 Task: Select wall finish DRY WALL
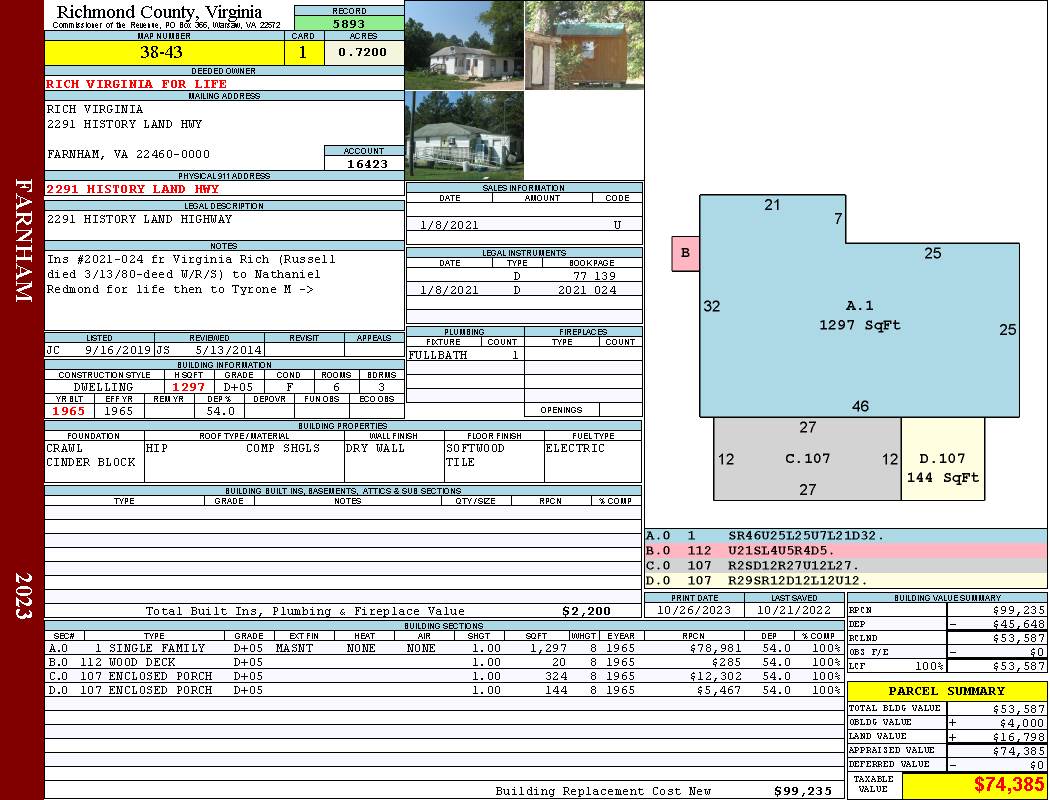coord(375,448)
